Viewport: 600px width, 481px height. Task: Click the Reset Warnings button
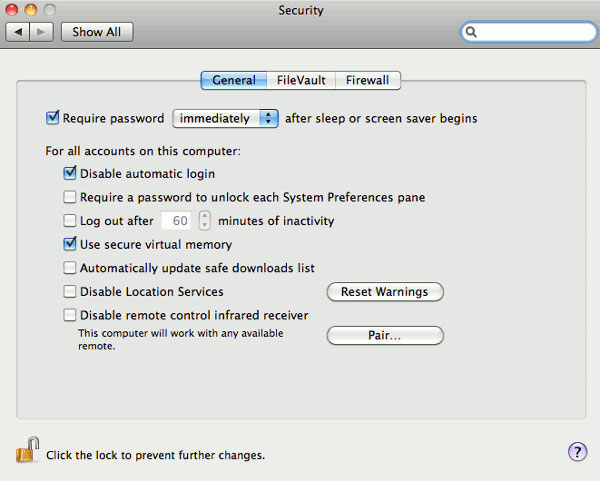pos(385,292)
